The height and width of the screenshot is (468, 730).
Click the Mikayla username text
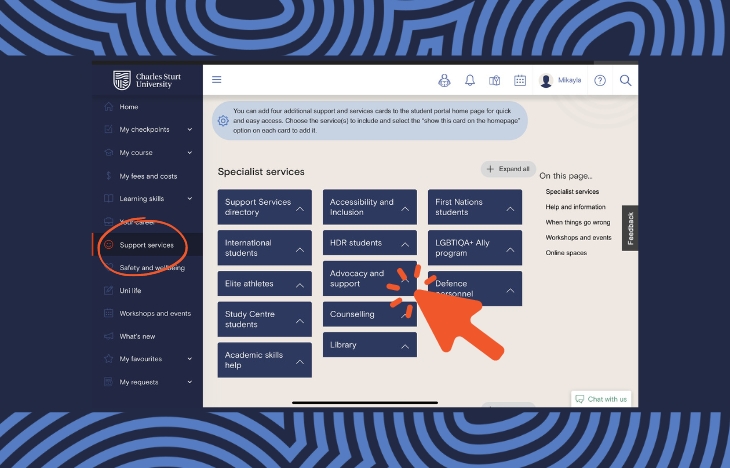(x=569, y=80)
